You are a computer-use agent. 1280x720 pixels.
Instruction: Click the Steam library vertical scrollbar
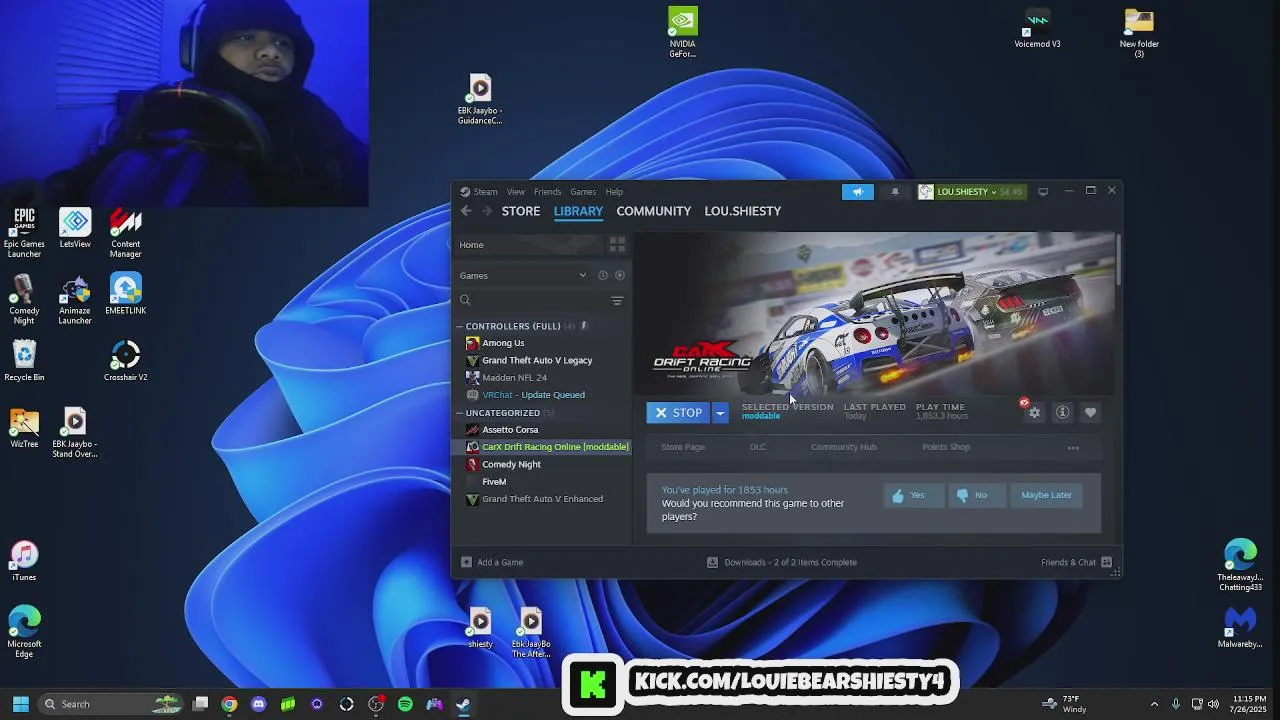(1119, 260)
